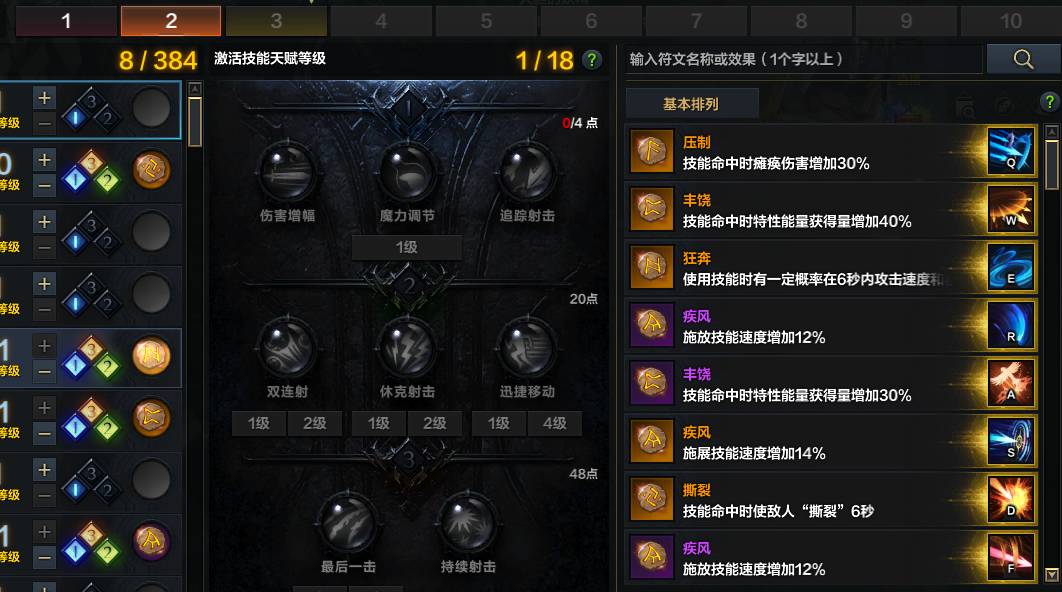The height and width of the screenshot is (592, 1062).
Task: Pick the 最后一击 talent orb
Action: [x=347, y=523]
